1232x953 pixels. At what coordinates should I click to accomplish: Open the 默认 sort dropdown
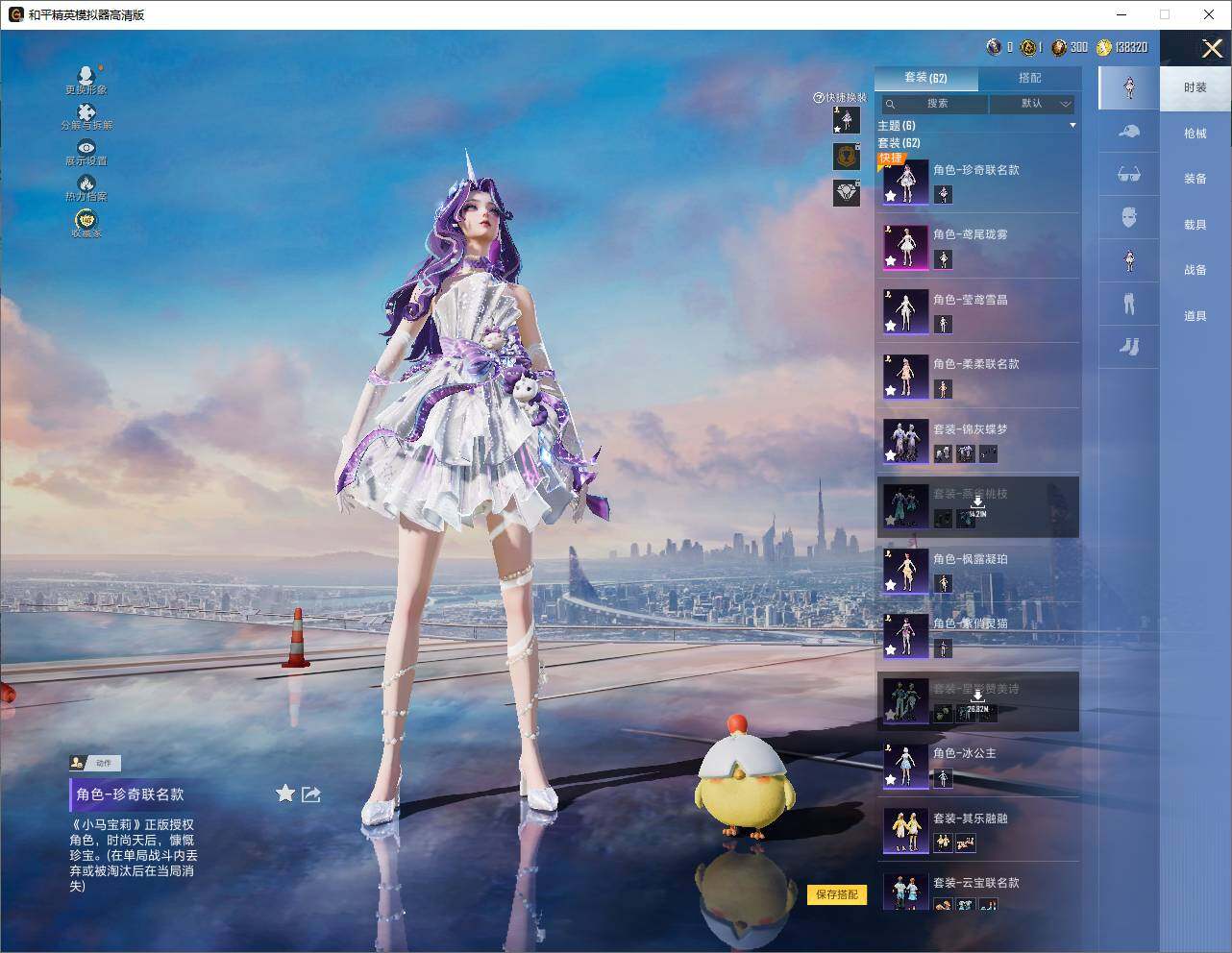[x=1032, y=104]
